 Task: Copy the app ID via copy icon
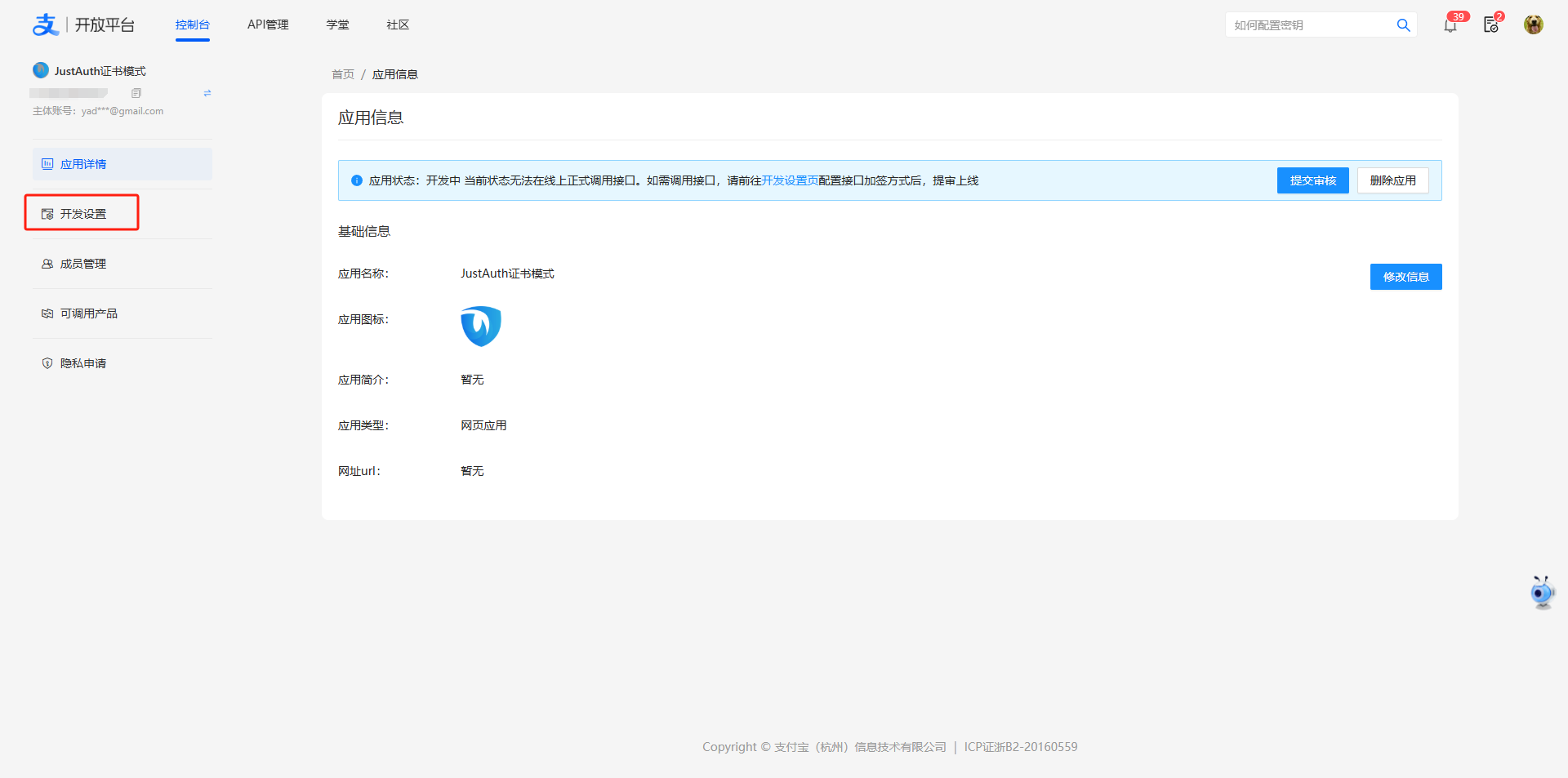136,93
